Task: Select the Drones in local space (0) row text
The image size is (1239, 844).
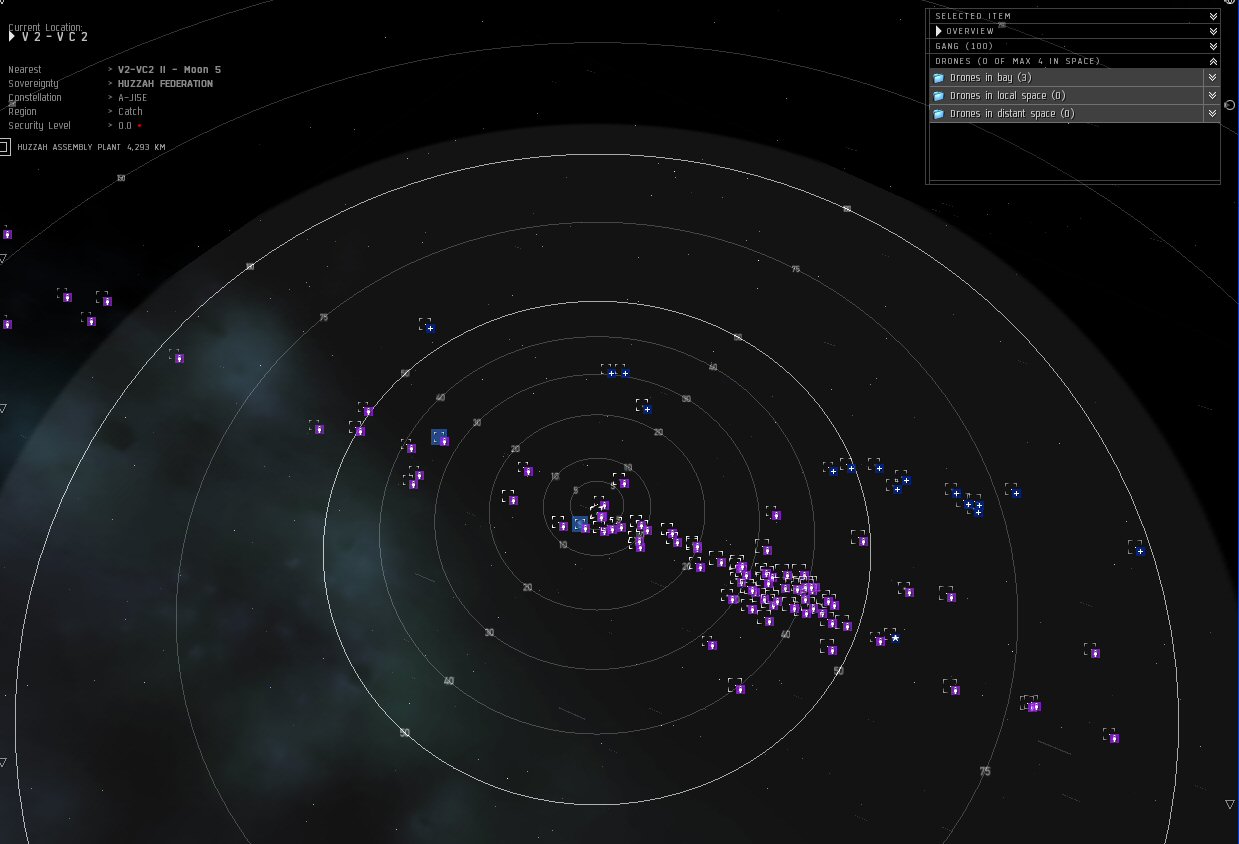Action: pos(1007,96)
